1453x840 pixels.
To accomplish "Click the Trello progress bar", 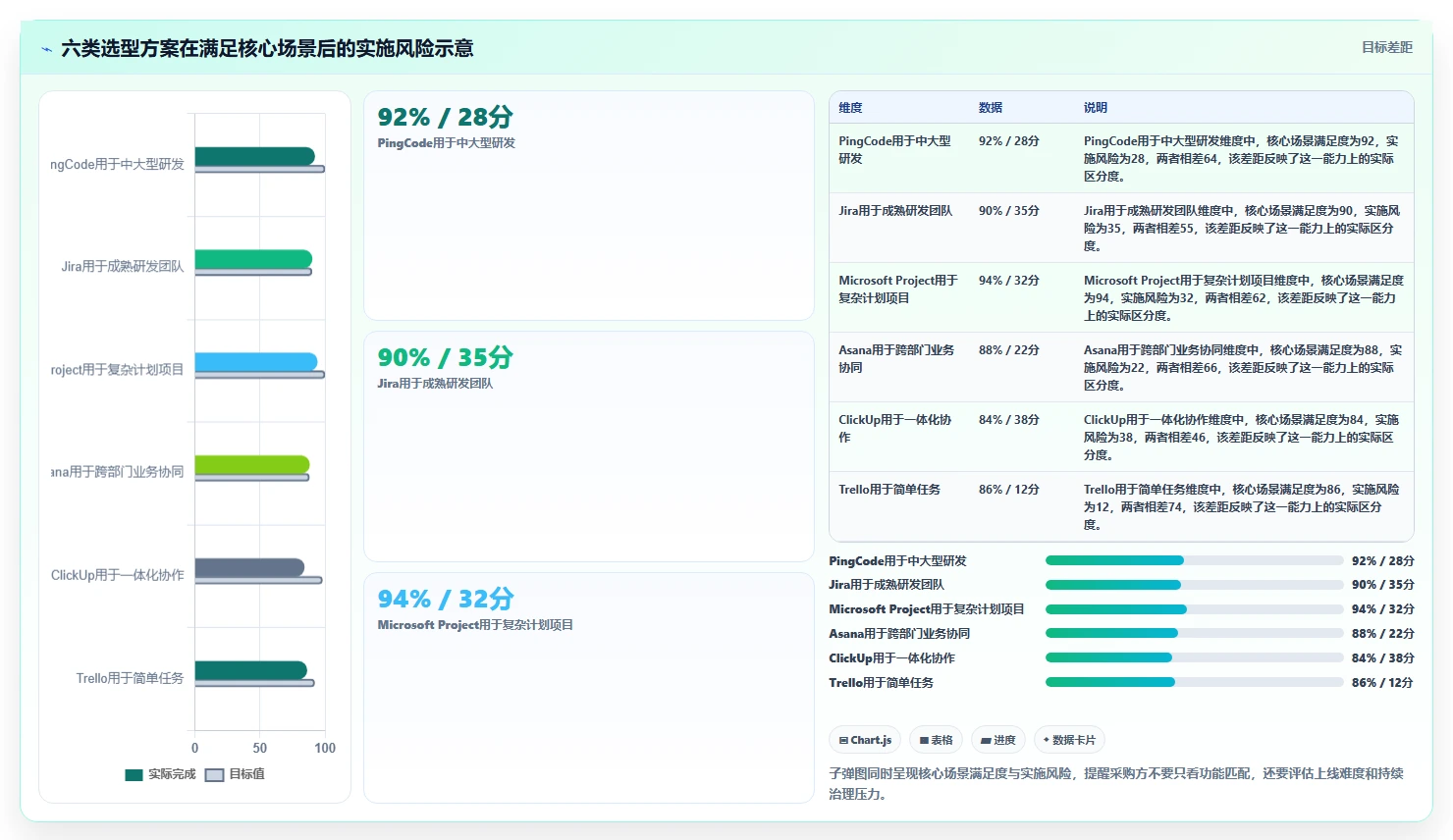I will (1194, 682).
